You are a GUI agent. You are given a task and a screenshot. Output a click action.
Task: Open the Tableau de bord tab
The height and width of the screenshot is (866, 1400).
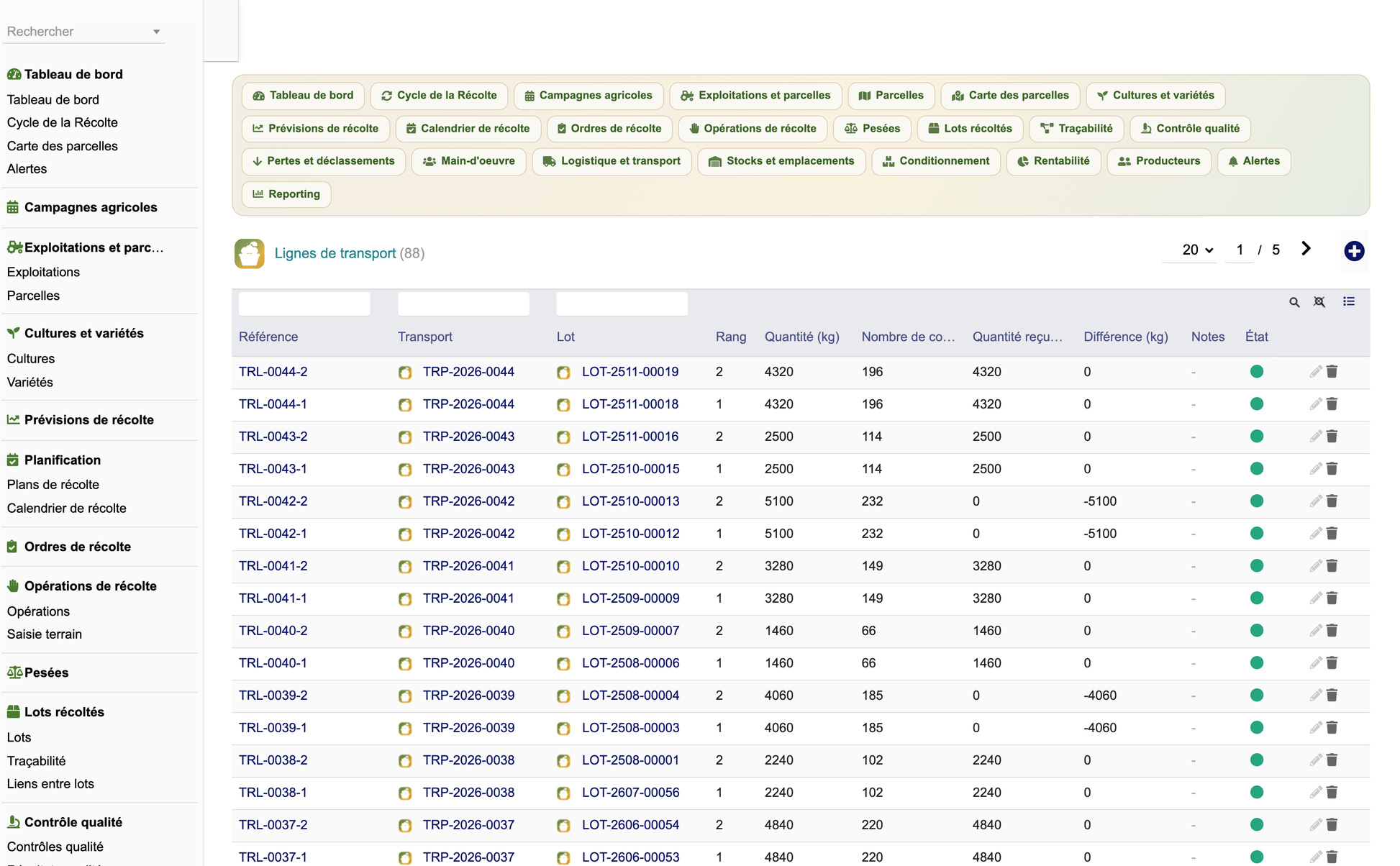pos(303,96)
